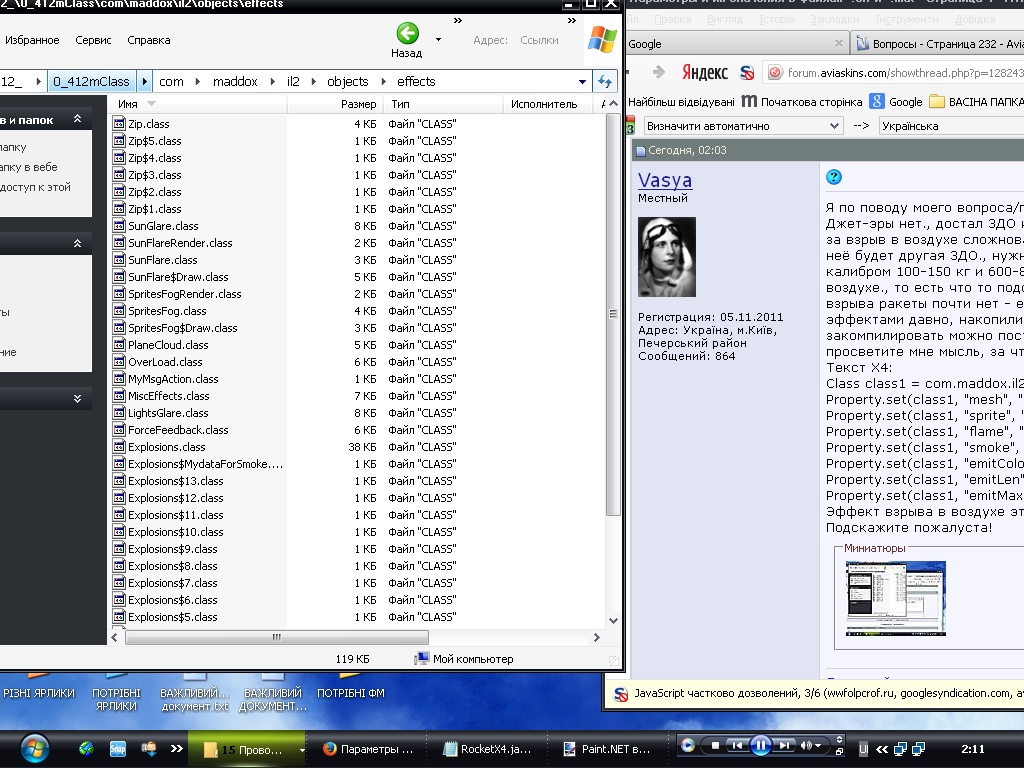Click the NoScript icon next to Яндекс
The image size is (1024, 768).
point(746,72)
